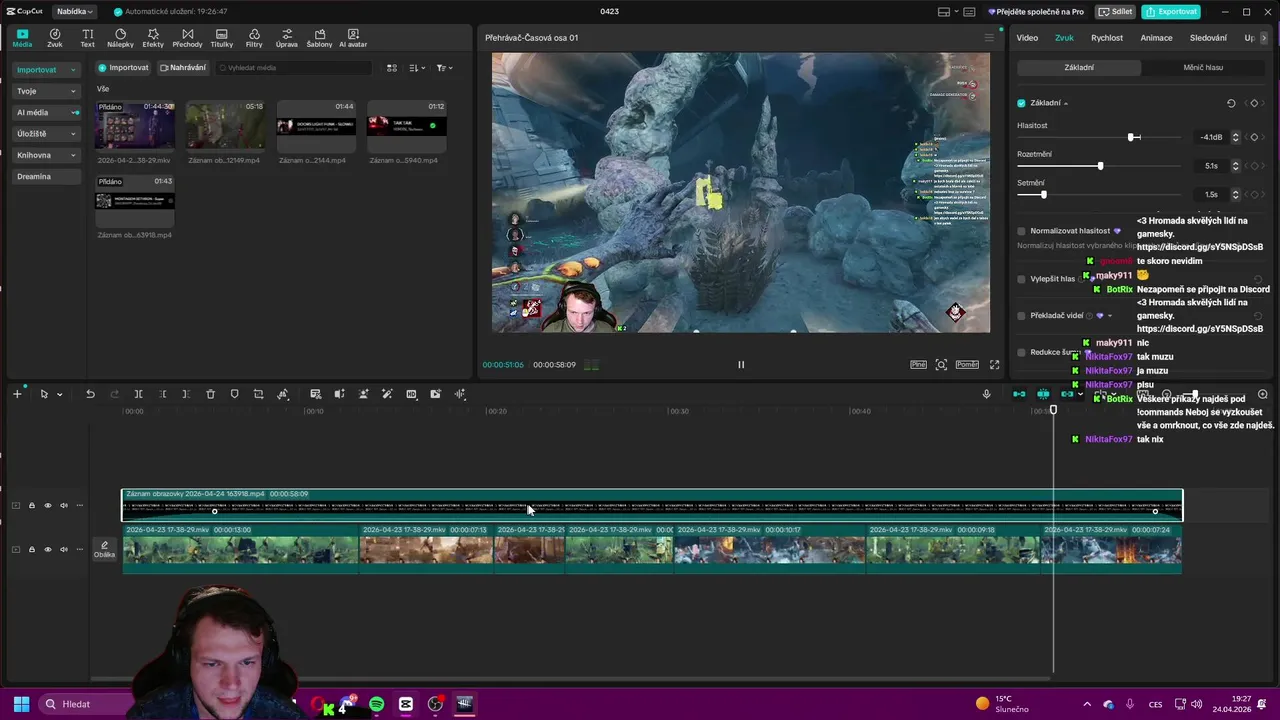
Task: Open CapCut from the Windows taskbar
Action: [x=406, y=704]
